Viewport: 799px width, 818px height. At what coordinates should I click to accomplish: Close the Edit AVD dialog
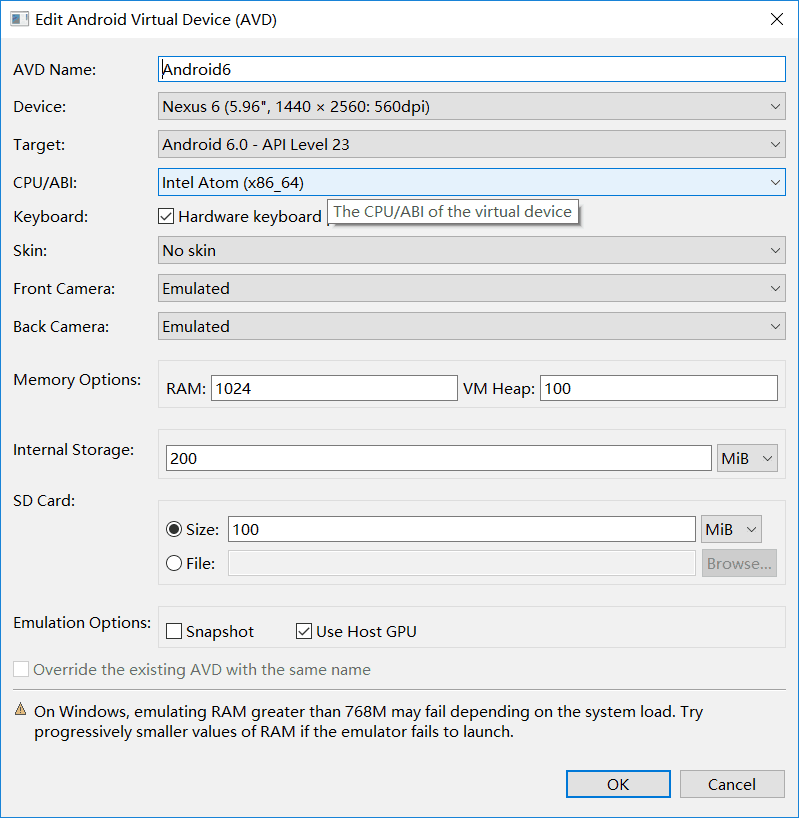click(777, 19)
